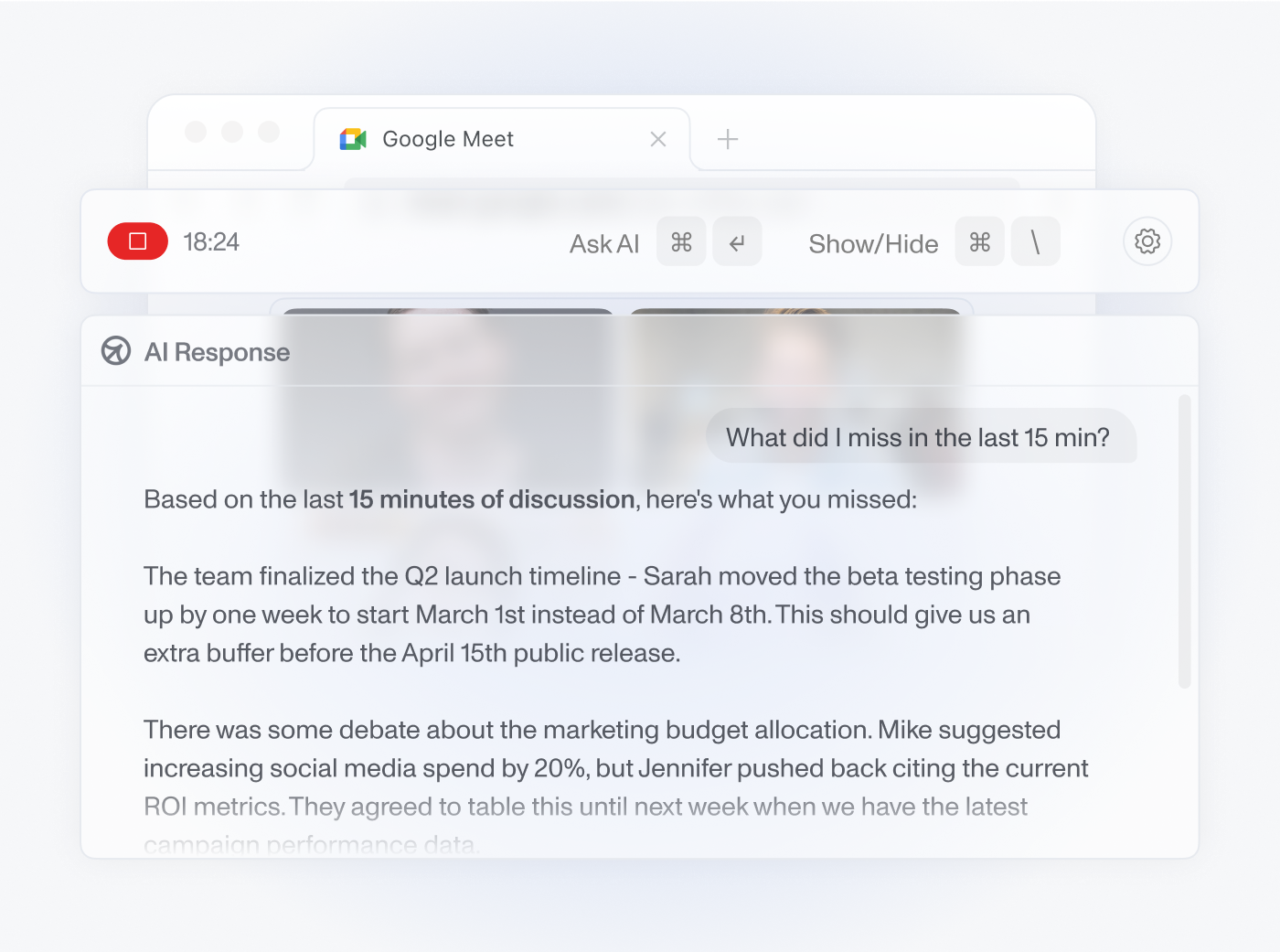
Task: Click the return key icon next to Ask AI
Action: (738, 241)
